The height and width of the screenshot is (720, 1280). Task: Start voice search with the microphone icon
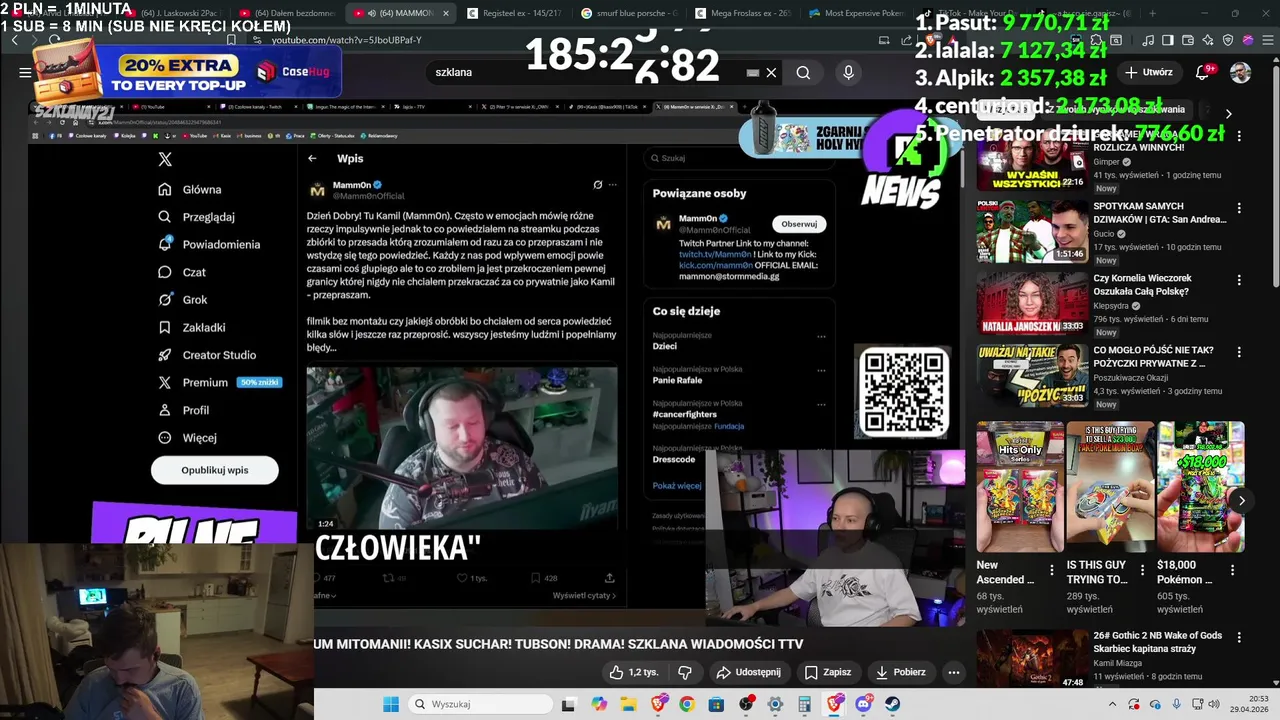pos(848,72)
